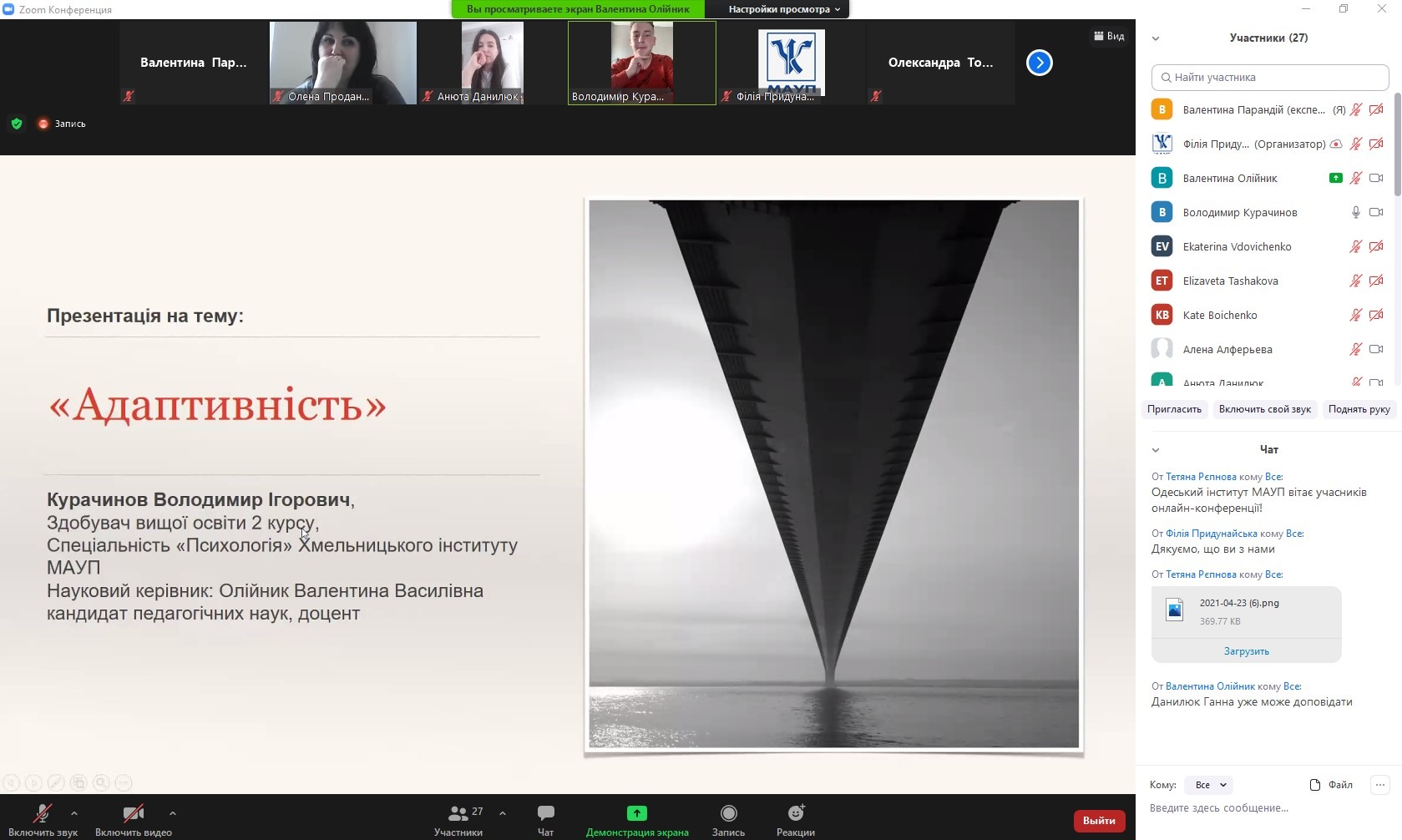The height and width of the screenshot is (840, 1402).
Task: Click the Загрузить download link
Action: tap(1246, 651)
